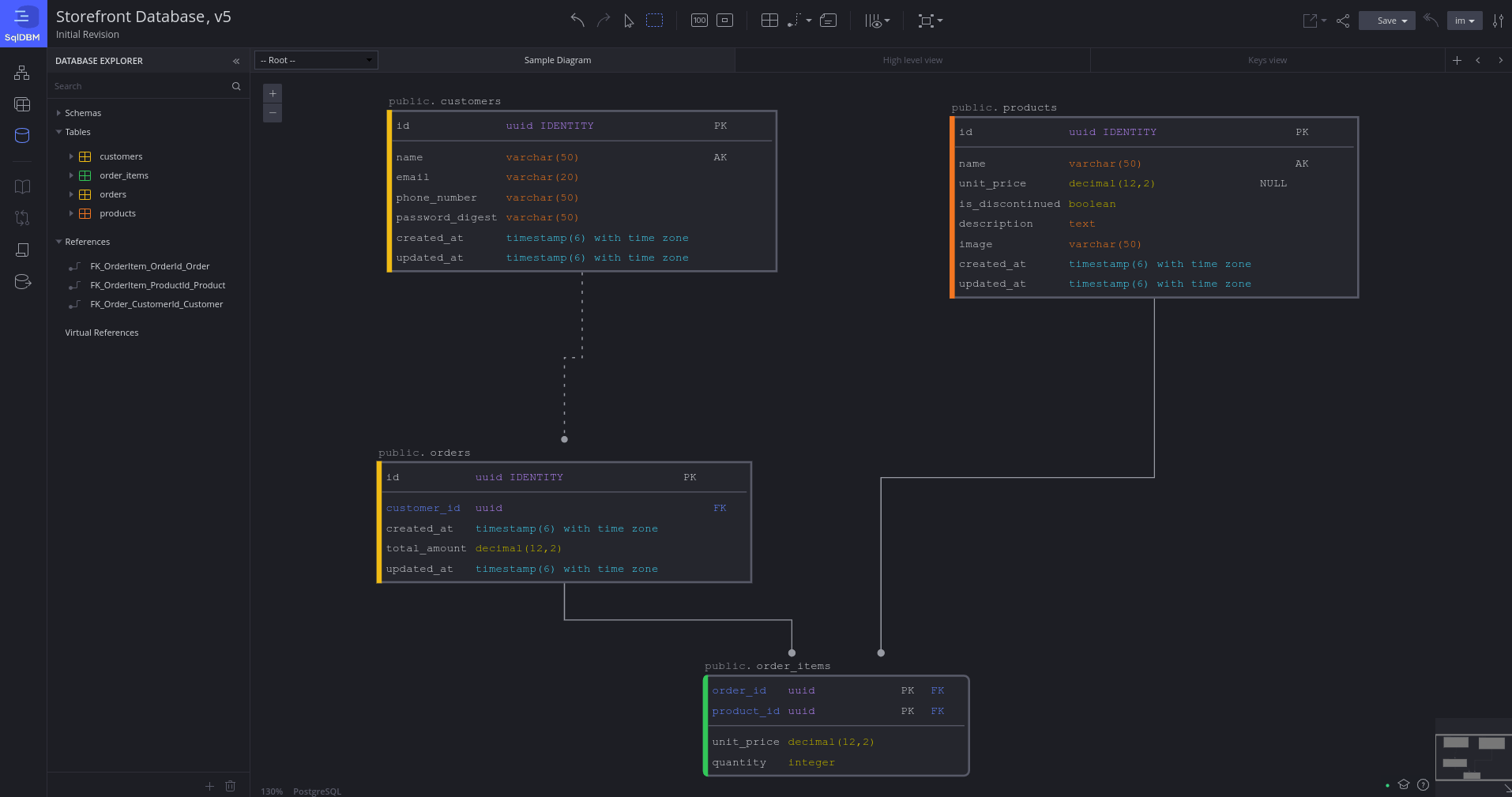1512x797 pixels.
Task: Switch to the High level view tab
Action: tap(912, 60)
